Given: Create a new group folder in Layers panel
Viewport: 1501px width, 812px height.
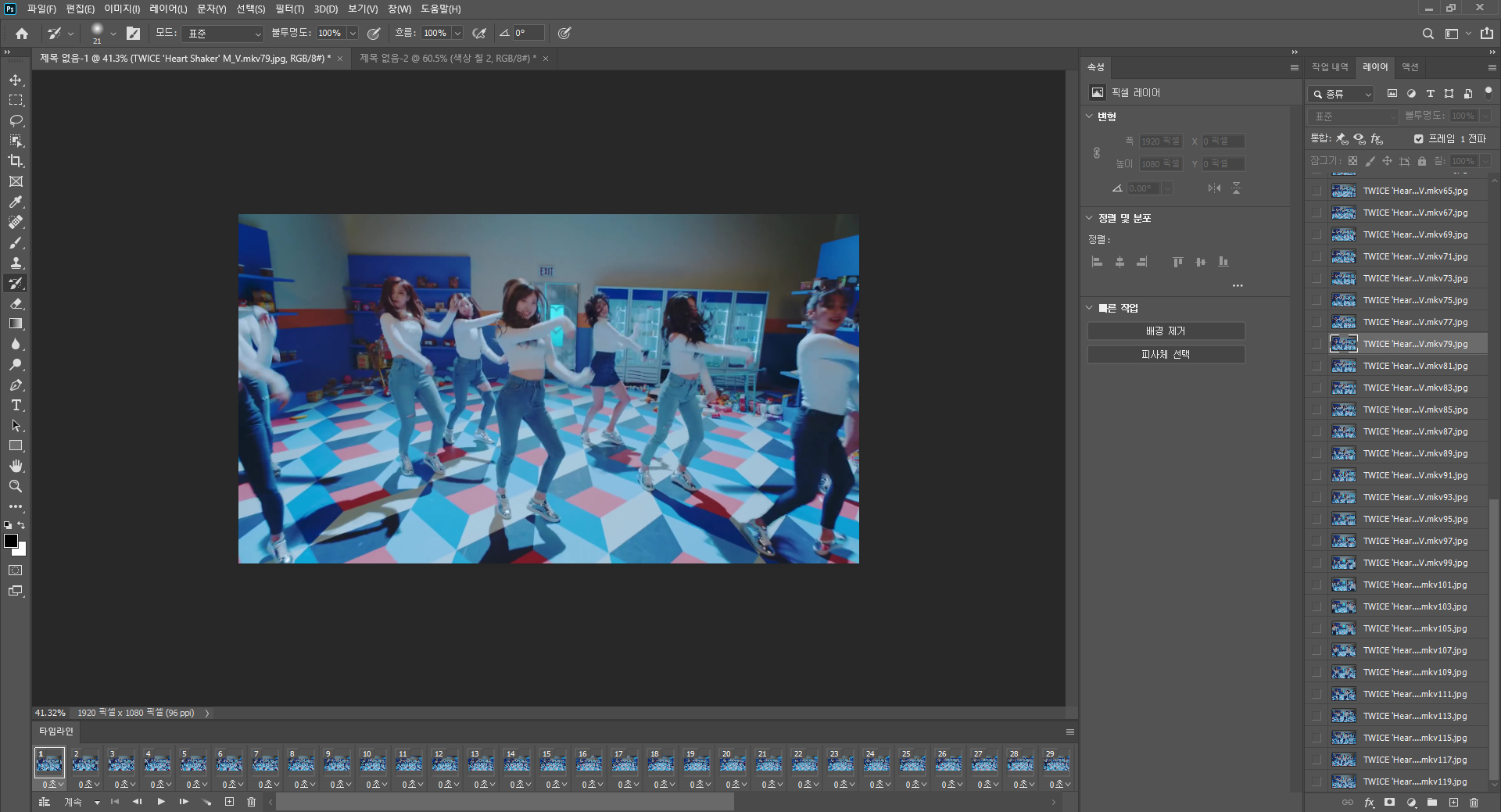Looking at the screenshot, I should point(1431,802).
